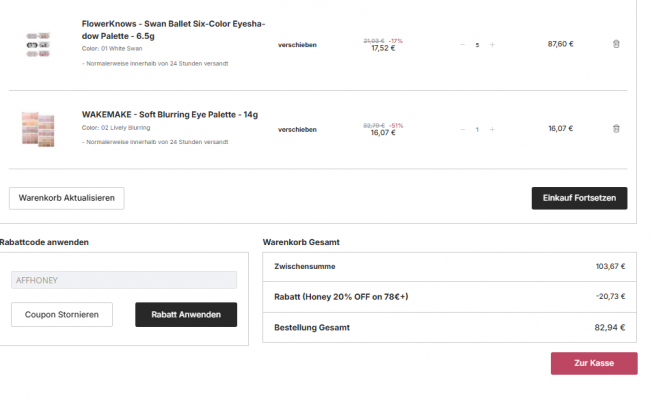Click Einkauf Fortsetzen button
650x400 pixels.
[579, 198]
